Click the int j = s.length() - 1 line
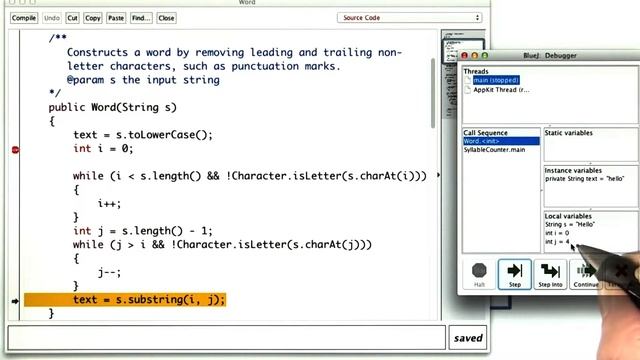640x360 pixels. pos(143,231)
